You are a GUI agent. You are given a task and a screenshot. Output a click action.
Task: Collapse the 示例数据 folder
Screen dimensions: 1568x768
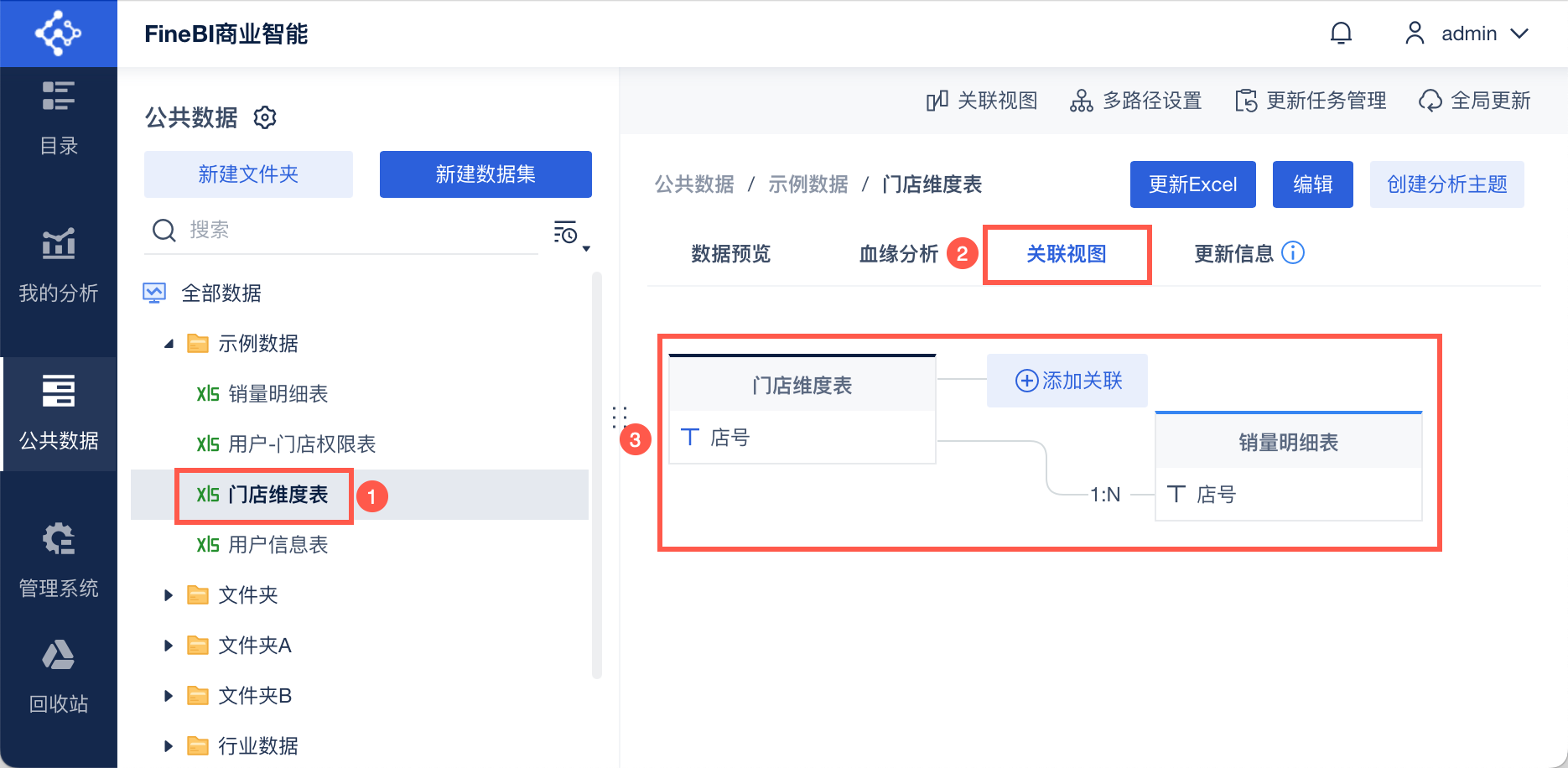tap(169, 344)
